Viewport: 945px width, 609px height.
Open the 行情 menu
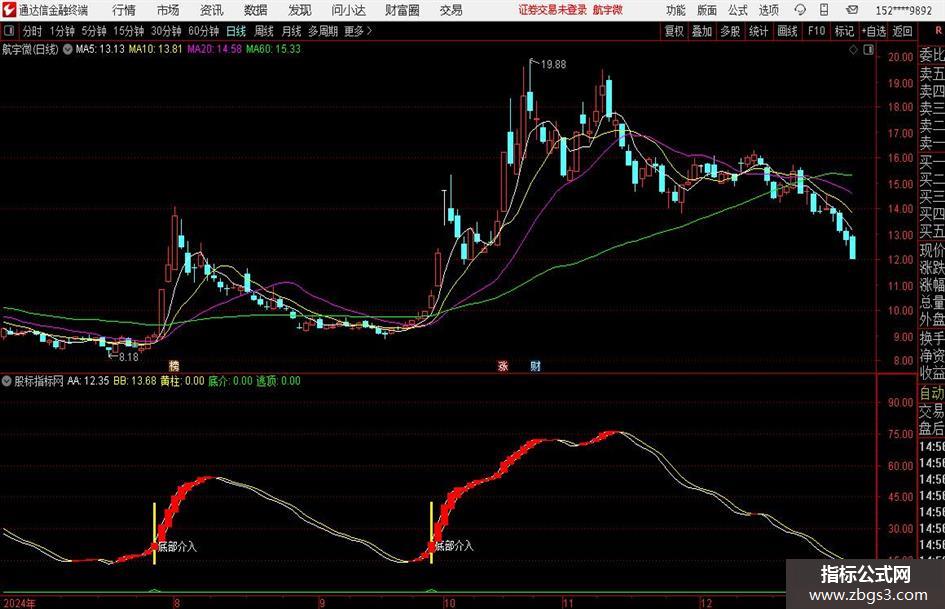tap(124, 10)
